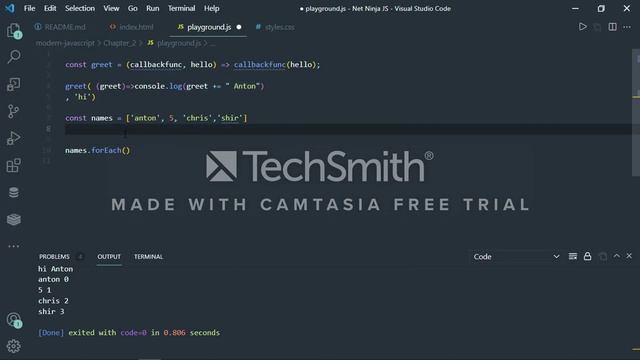Show the TERMINAL panel tab

pos(148,256)
